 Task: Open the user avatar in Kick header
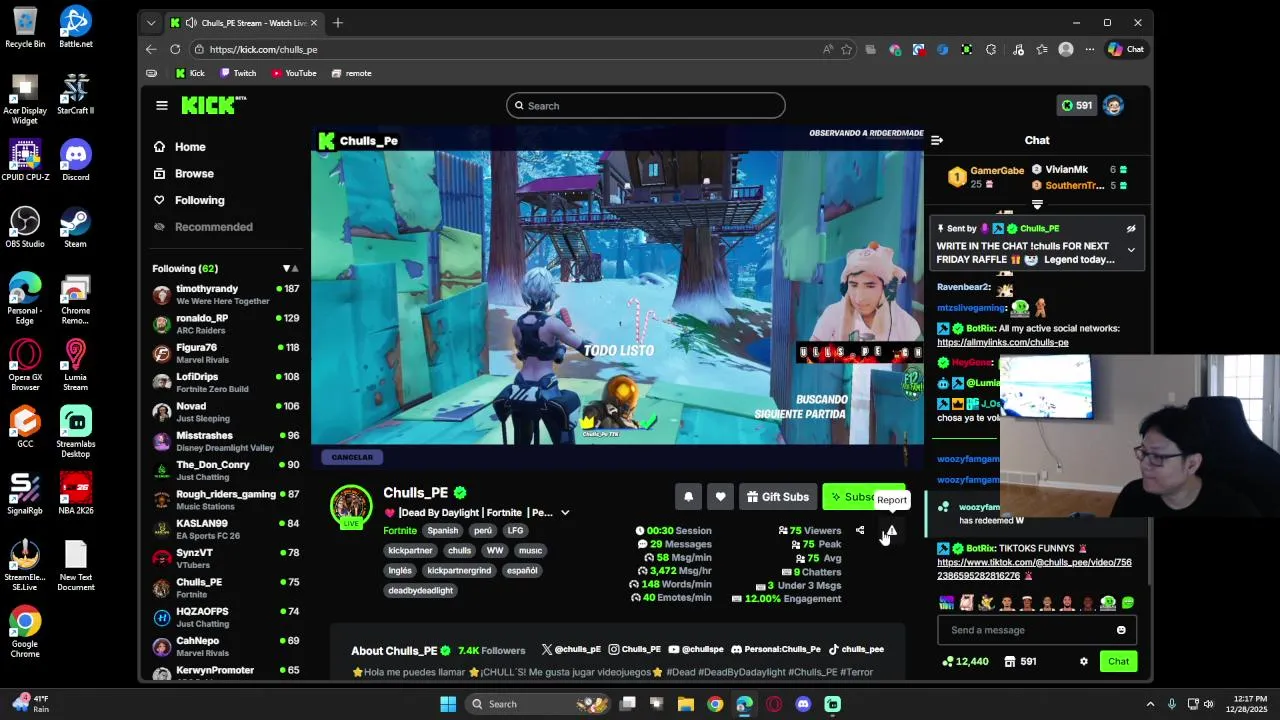pyautogui.click(x=1113, y=105)
